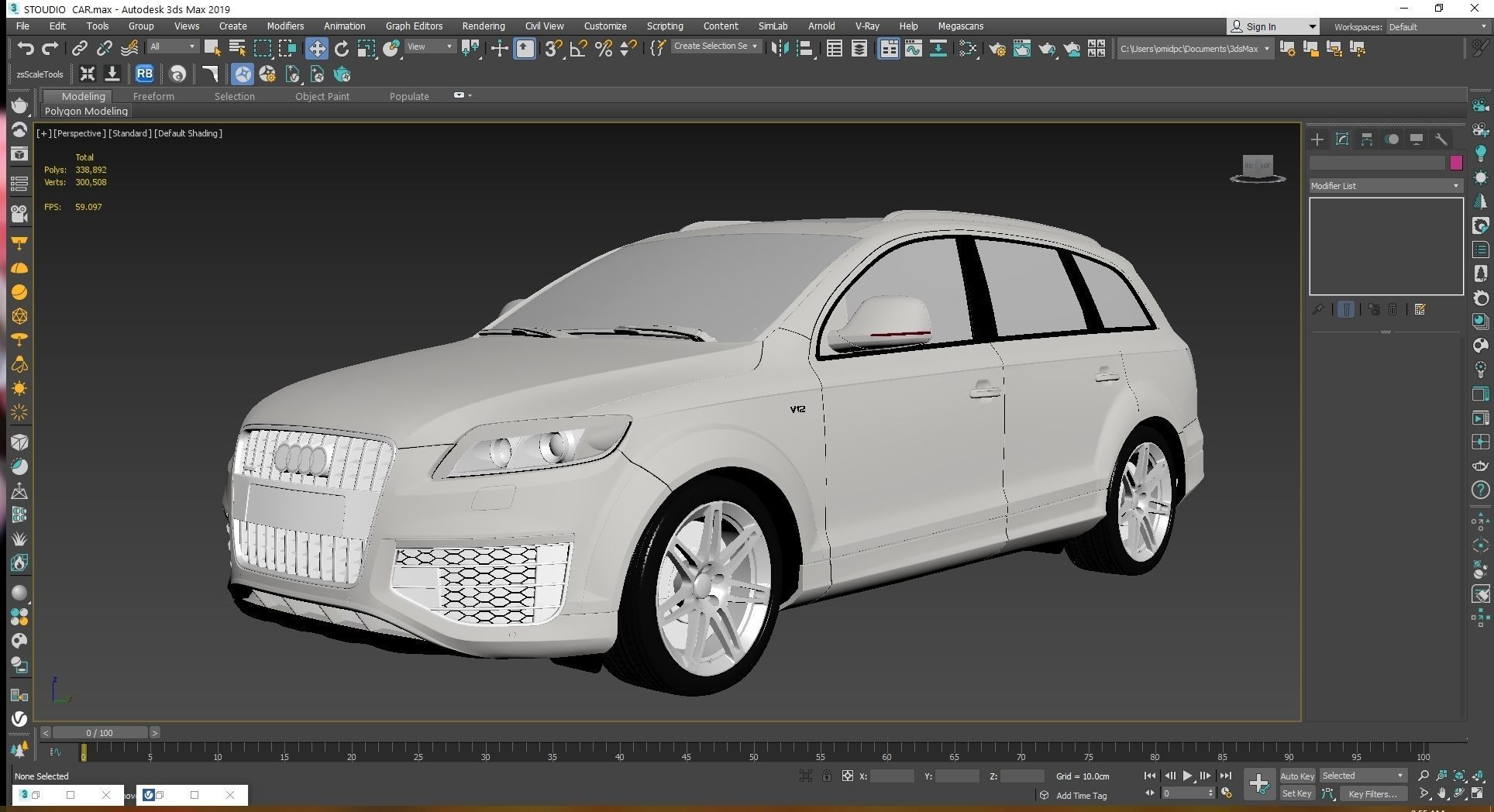Screen dimensions: 1494x812
Task: Click the object name field
Action: coord(1377,163)
